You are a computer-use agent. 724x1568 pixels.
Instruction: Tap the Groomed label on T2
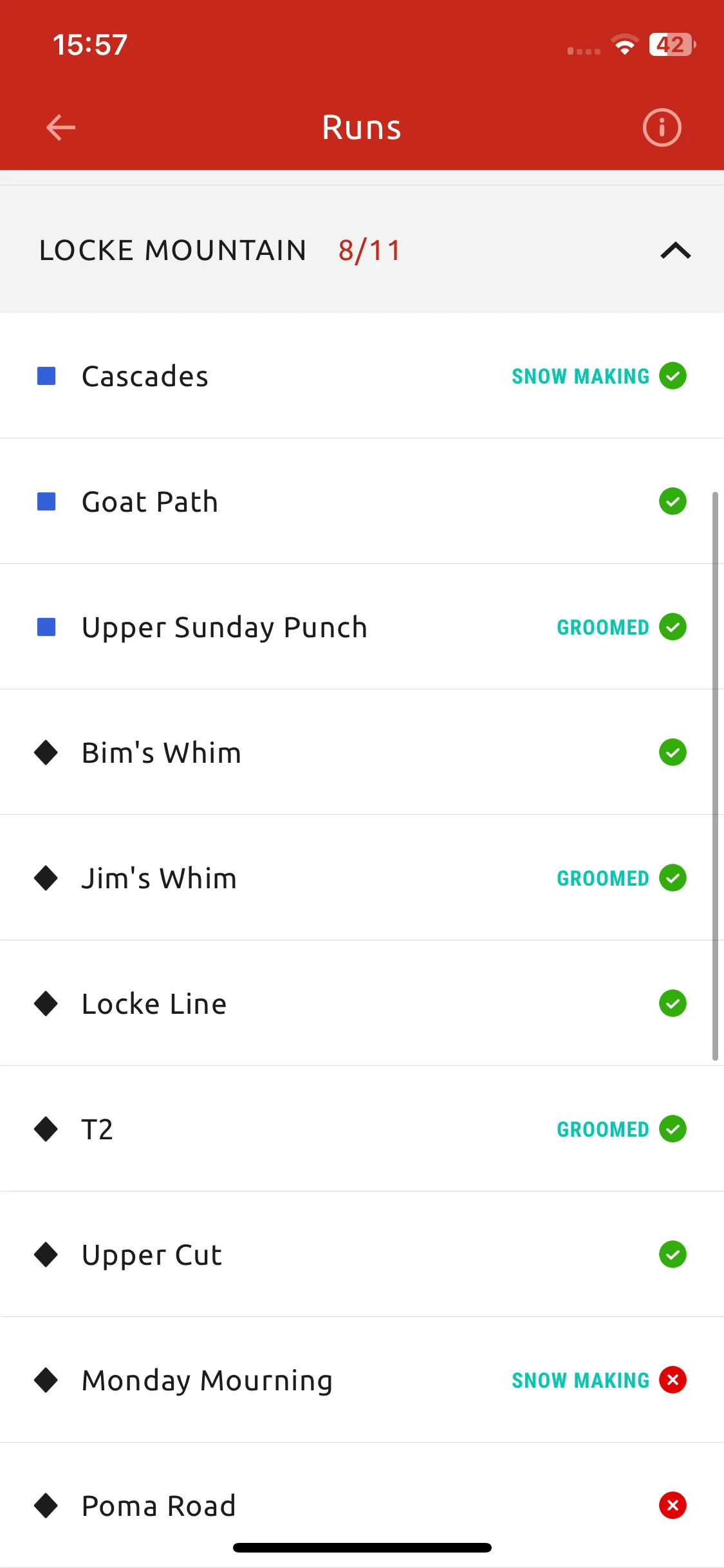[603, 1129]
